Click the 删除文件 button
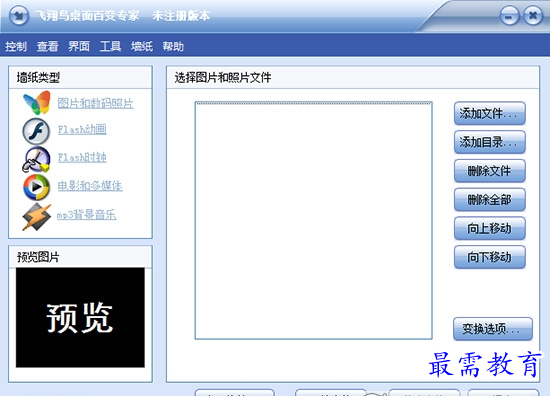Screen dimensions: 550x396 point(490,171)
